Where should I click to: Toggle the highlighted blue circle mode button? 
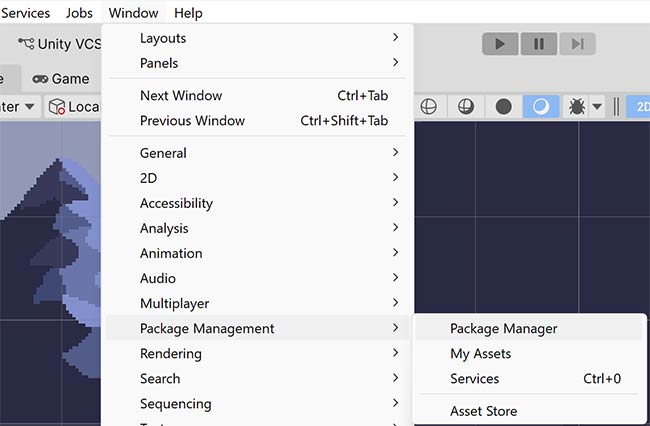tap(541, 107)
